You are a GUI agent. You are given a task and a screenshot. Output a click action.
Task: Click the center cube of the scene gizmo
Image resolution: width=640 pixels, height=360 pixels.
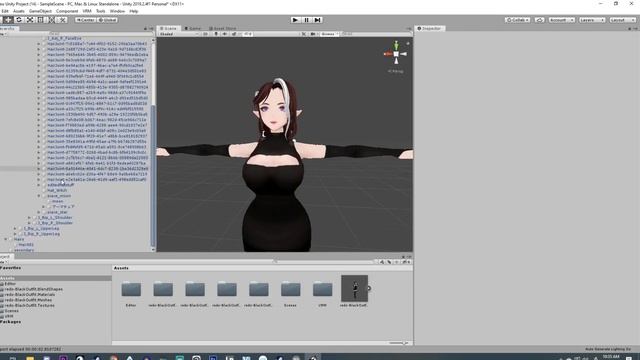click(x=396, y=54)
